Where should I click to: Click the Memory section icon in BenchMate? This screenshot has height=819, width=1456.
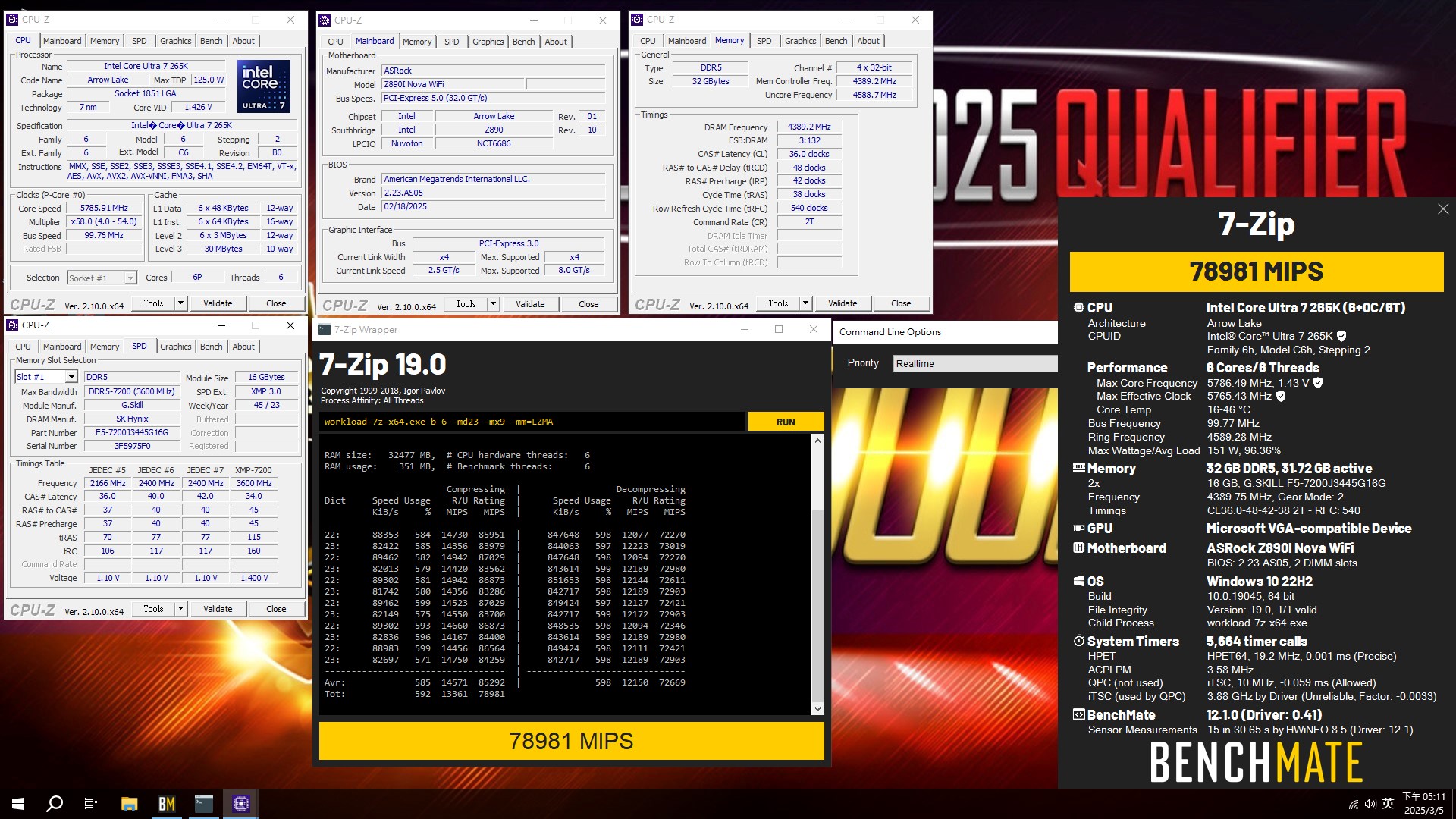(1078, 469)
